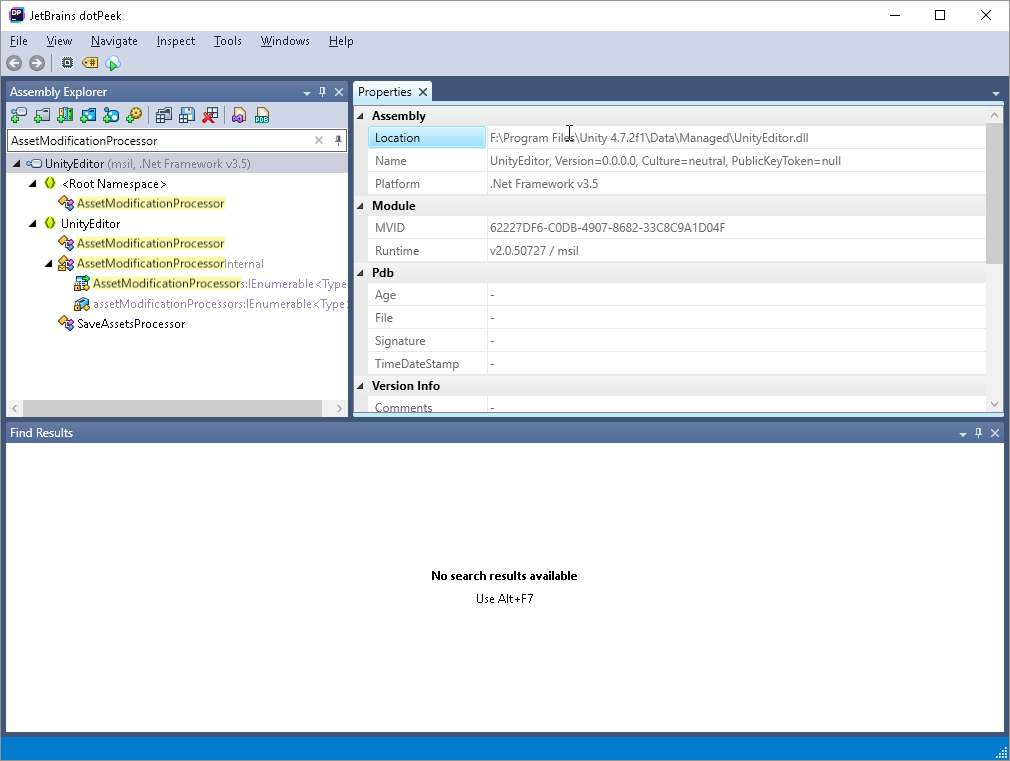Toggle auto-hide pin on Assembly Explorer

click(x=323, y=92)
